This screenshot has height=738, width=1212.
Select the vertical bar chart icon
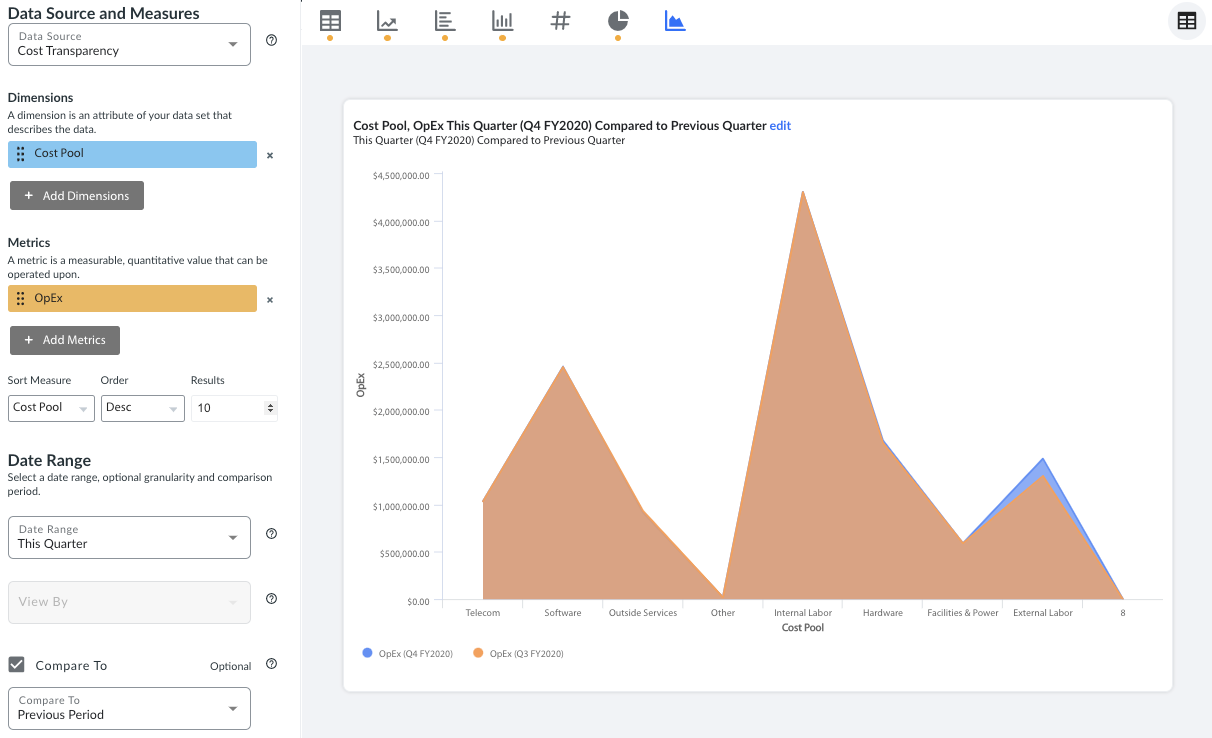coord(502,21)
